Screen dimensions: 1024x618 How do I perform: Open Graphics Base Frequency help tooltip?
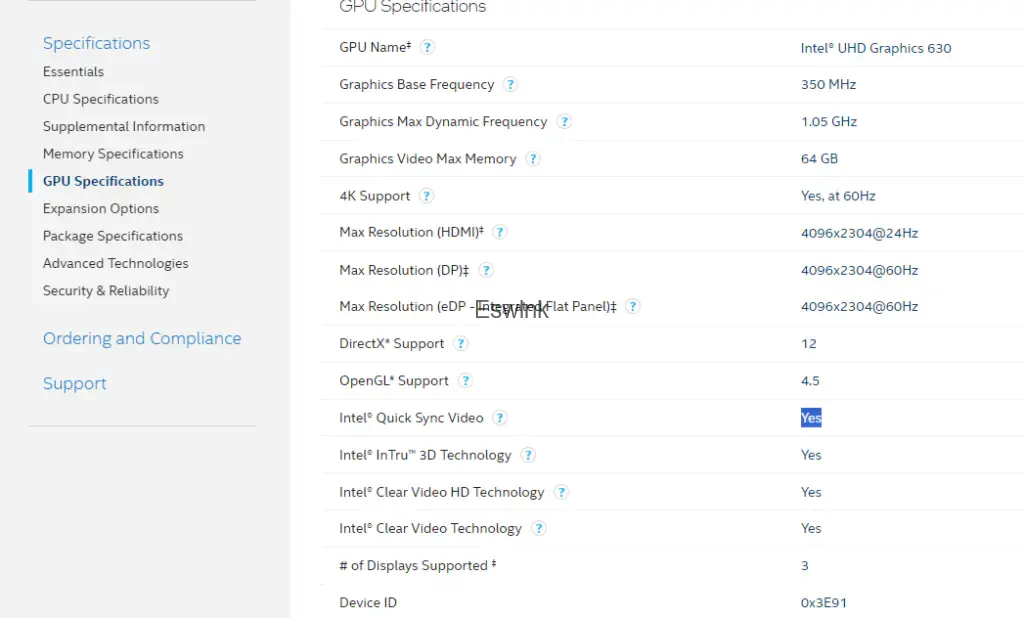[x=510, y=85]
